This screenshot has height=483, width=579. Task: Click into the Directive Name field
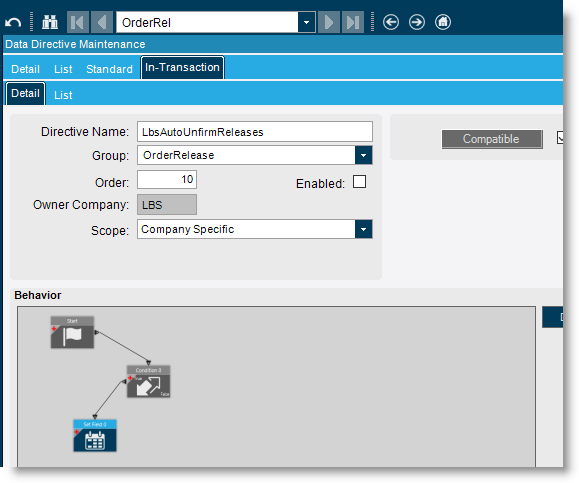tap(255, 131)
